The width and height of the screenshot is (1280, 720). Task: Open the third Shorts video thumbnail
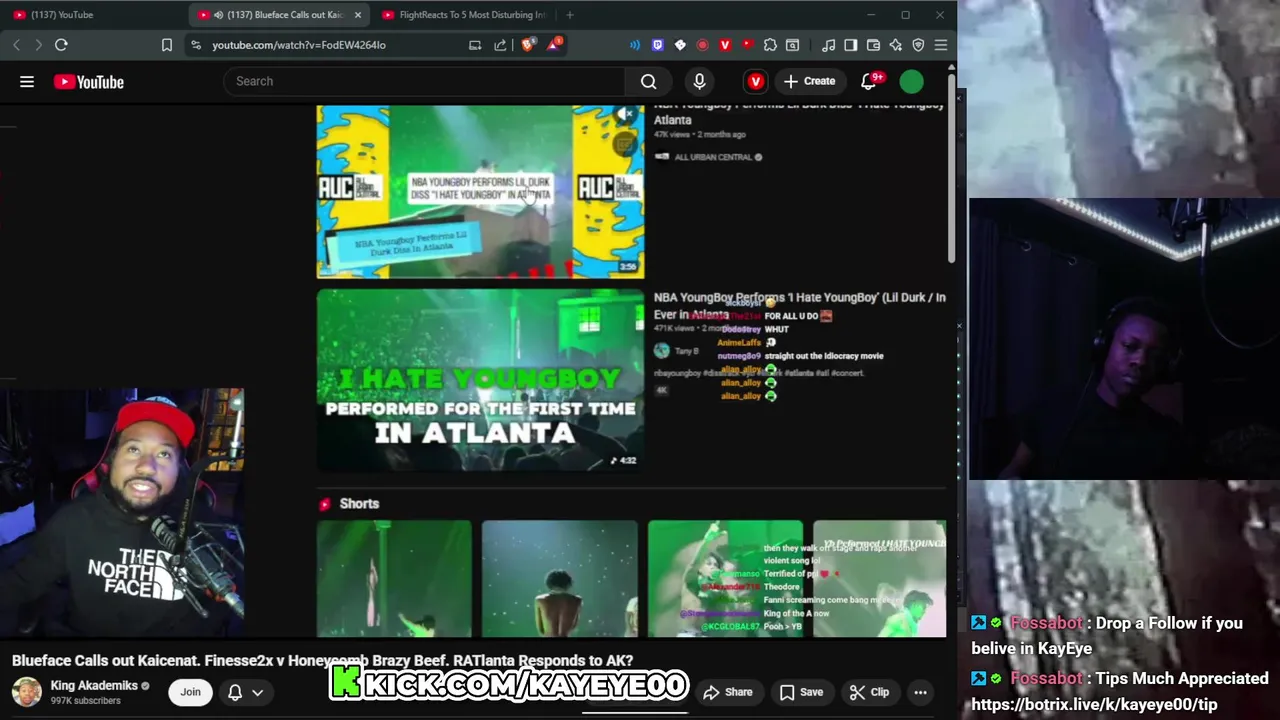coord(725,578)
